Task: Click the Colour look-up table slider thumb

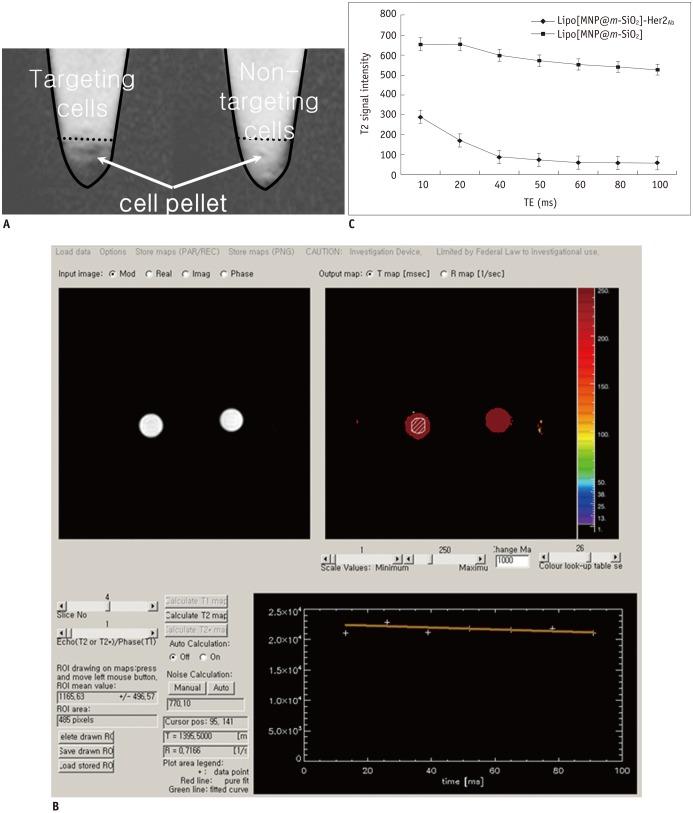Action: (588, 557)
